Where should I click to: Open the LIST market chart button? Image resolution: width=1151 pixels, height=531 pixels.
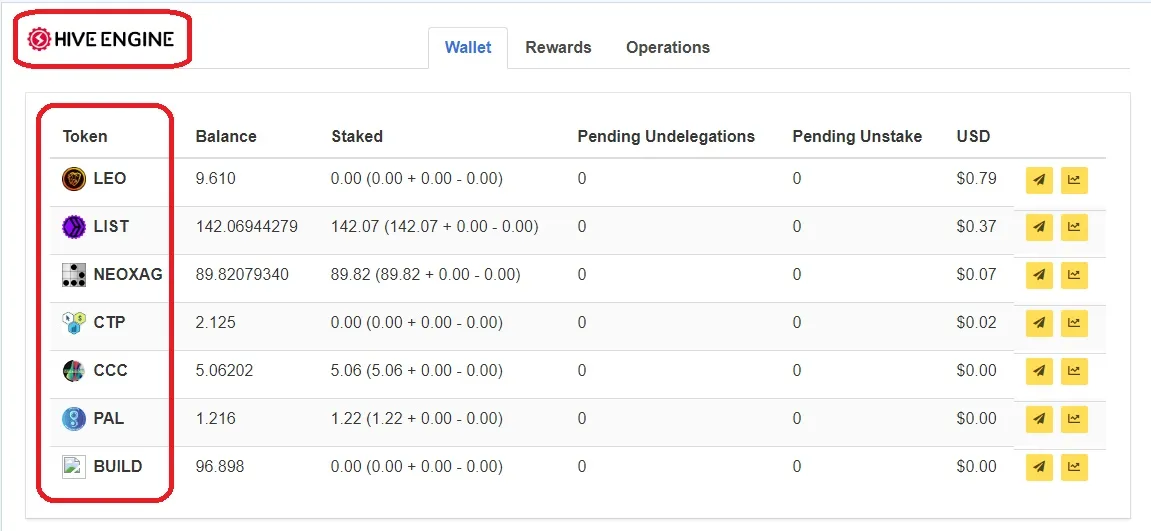[x=1074, y=228]
